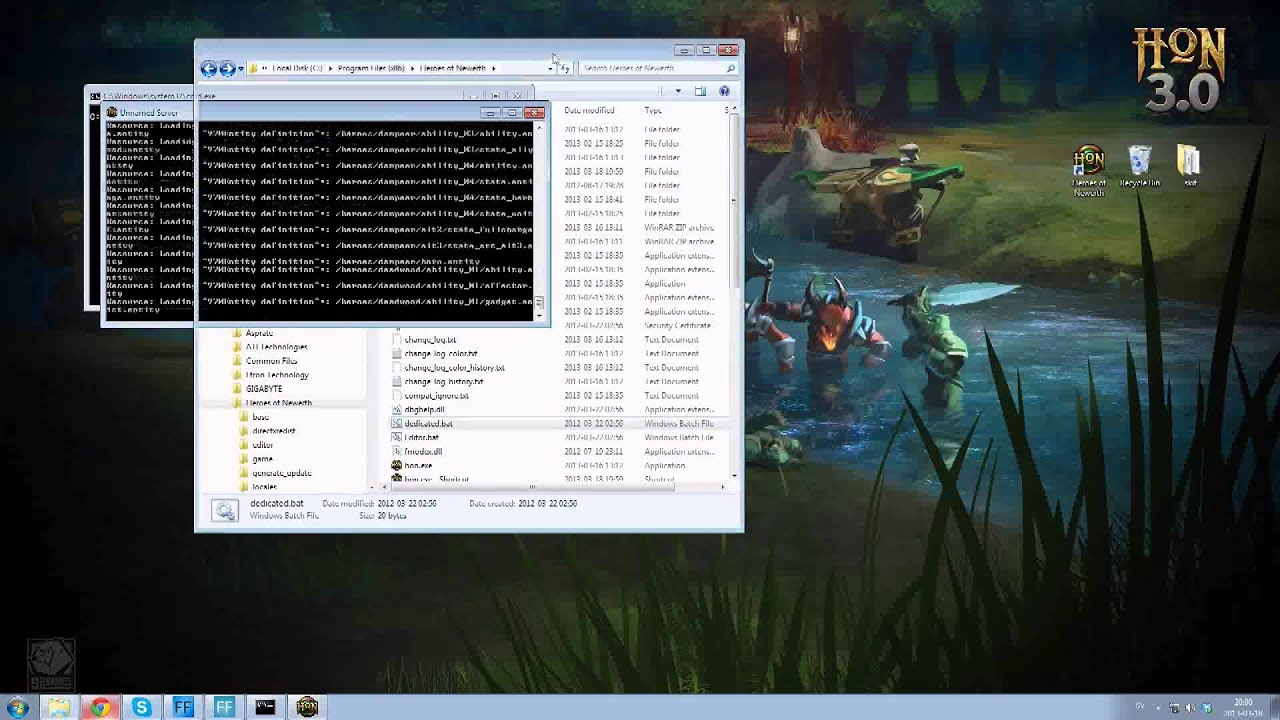Open the generate_update subfolder in tree
Screen dimensions: 1280x720
(x=281, y=473)
